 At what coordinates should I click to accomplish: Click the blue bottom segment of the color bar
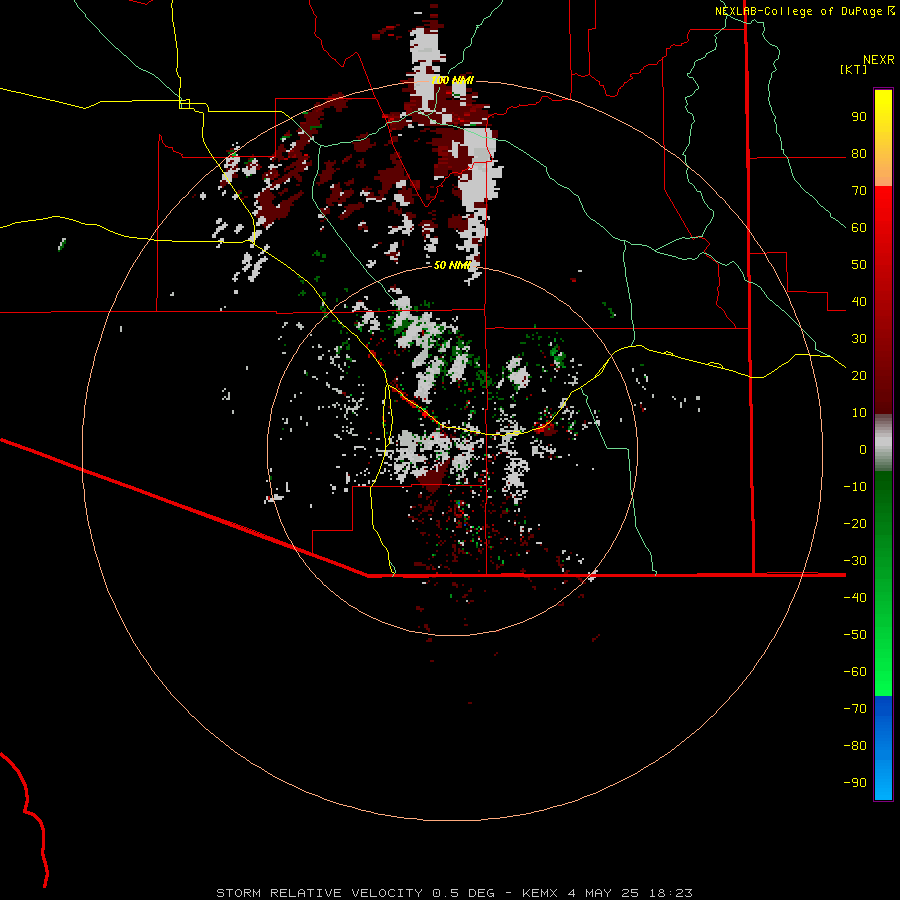(x=883, y=748)
